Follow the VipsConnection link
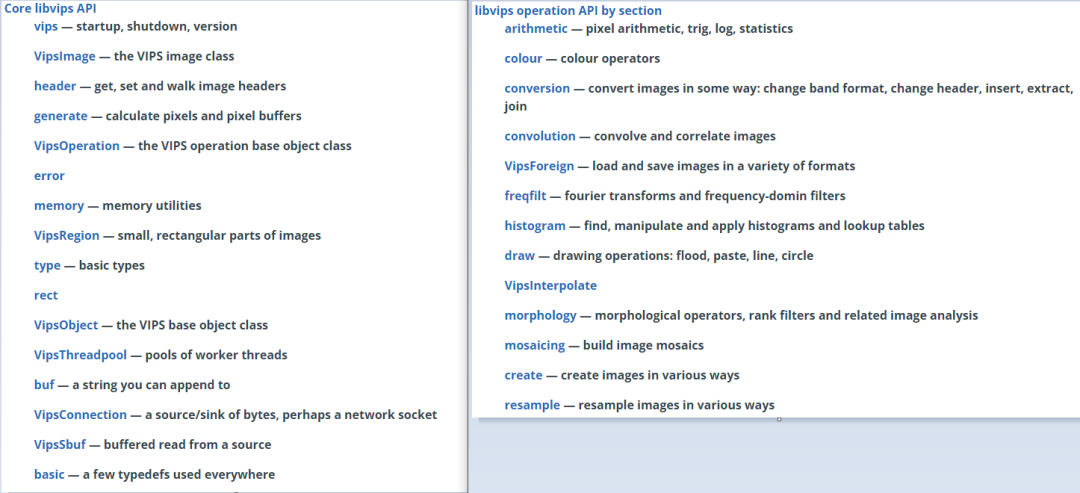This screenshot has width=1080, height=493. 80,415
